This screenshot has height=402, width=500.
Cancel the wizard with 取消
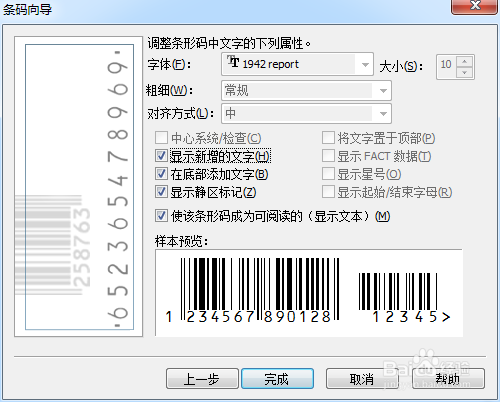[362, 379]
